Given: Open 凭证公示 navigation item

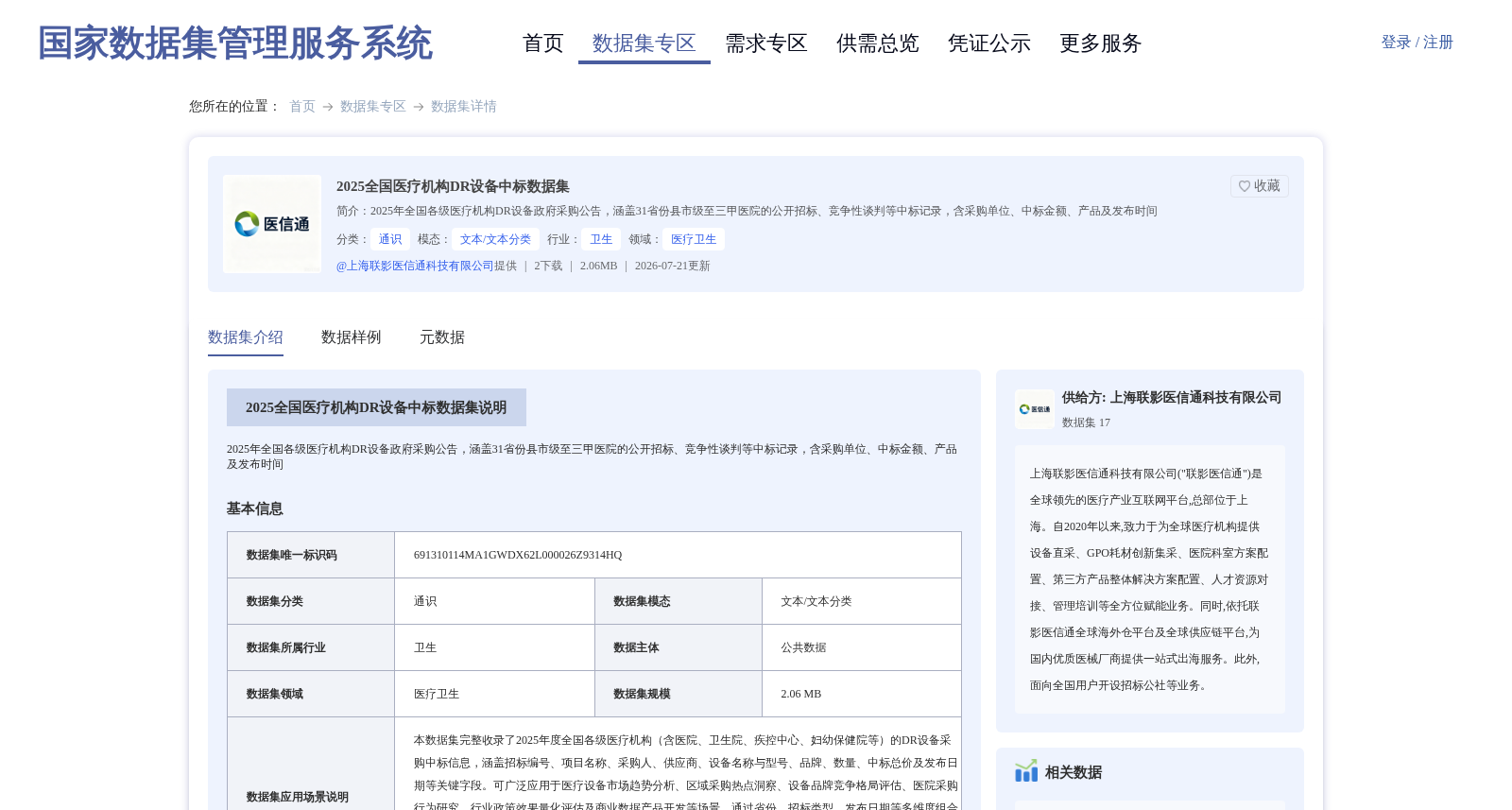Looking at the screenshot, I should tap(988, 43).
